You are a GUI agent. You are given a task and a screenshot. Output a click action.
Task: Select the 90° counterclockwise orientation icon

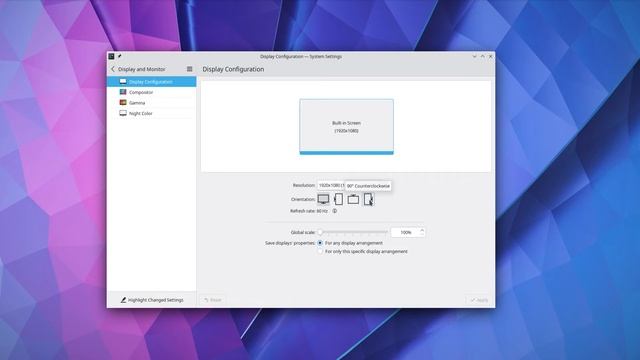(x=368, y=199)
